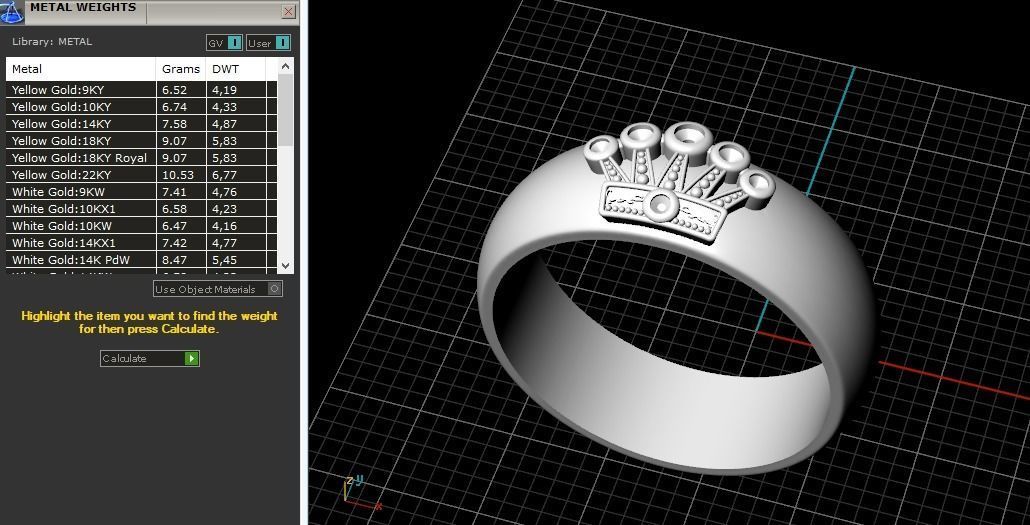Click the Metal Weights scale icon
This screenshot has height=525, width=1030.
(x=12, y=12)
